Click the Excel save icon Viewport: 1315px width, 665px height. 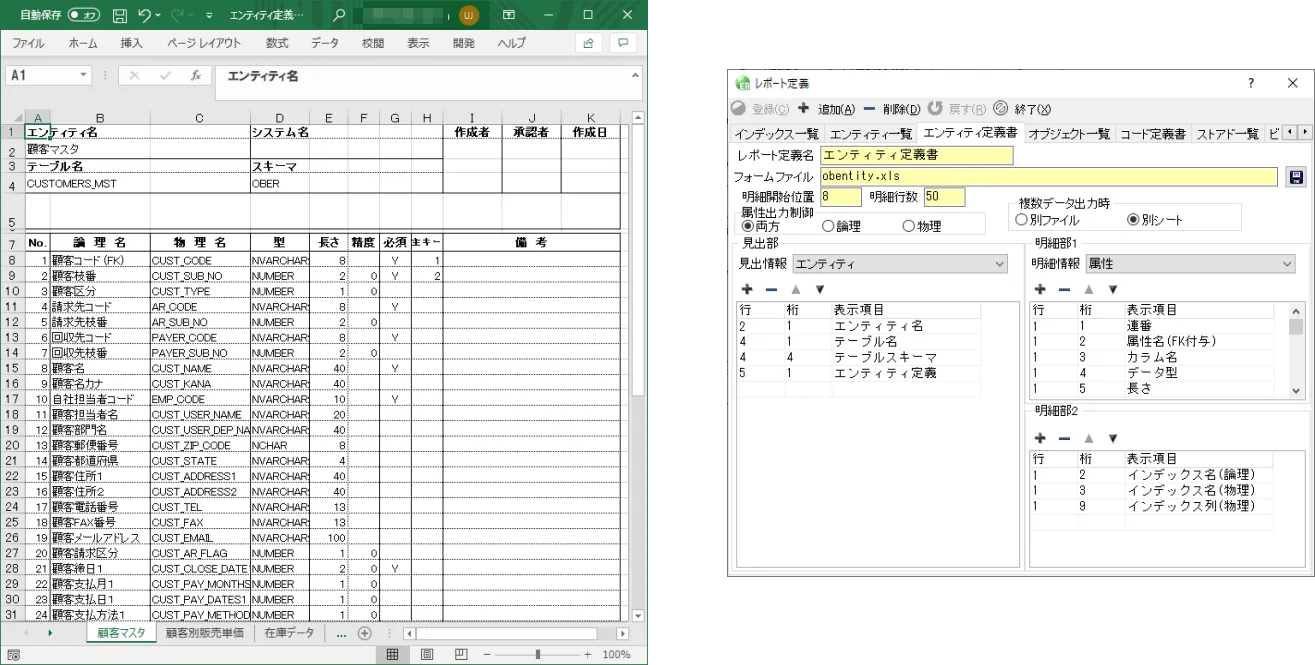(119, 15)
